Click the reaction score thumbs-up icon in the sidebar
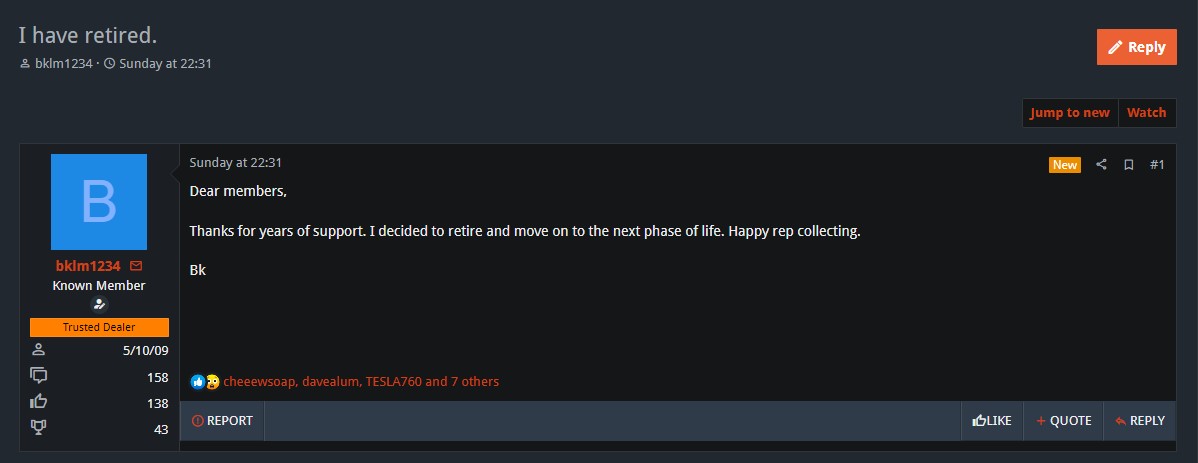The width and height of the screenshot is (1198, 463). point(38,402)
